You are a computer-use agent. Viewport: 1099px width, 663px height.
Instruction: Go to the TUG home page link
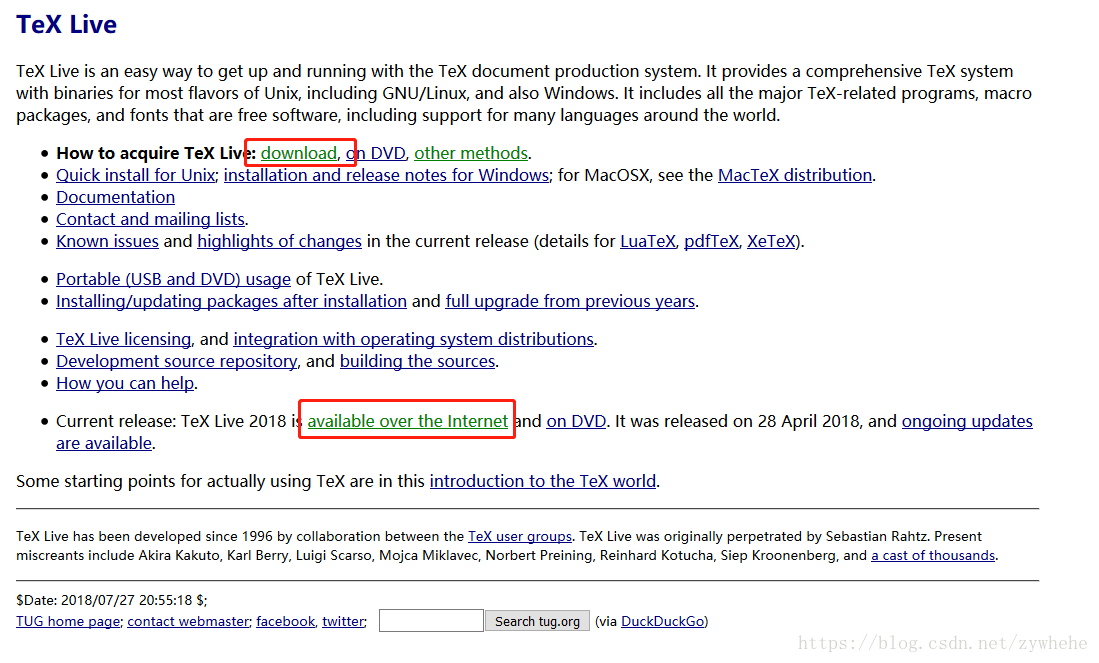[x=68, y=621]
